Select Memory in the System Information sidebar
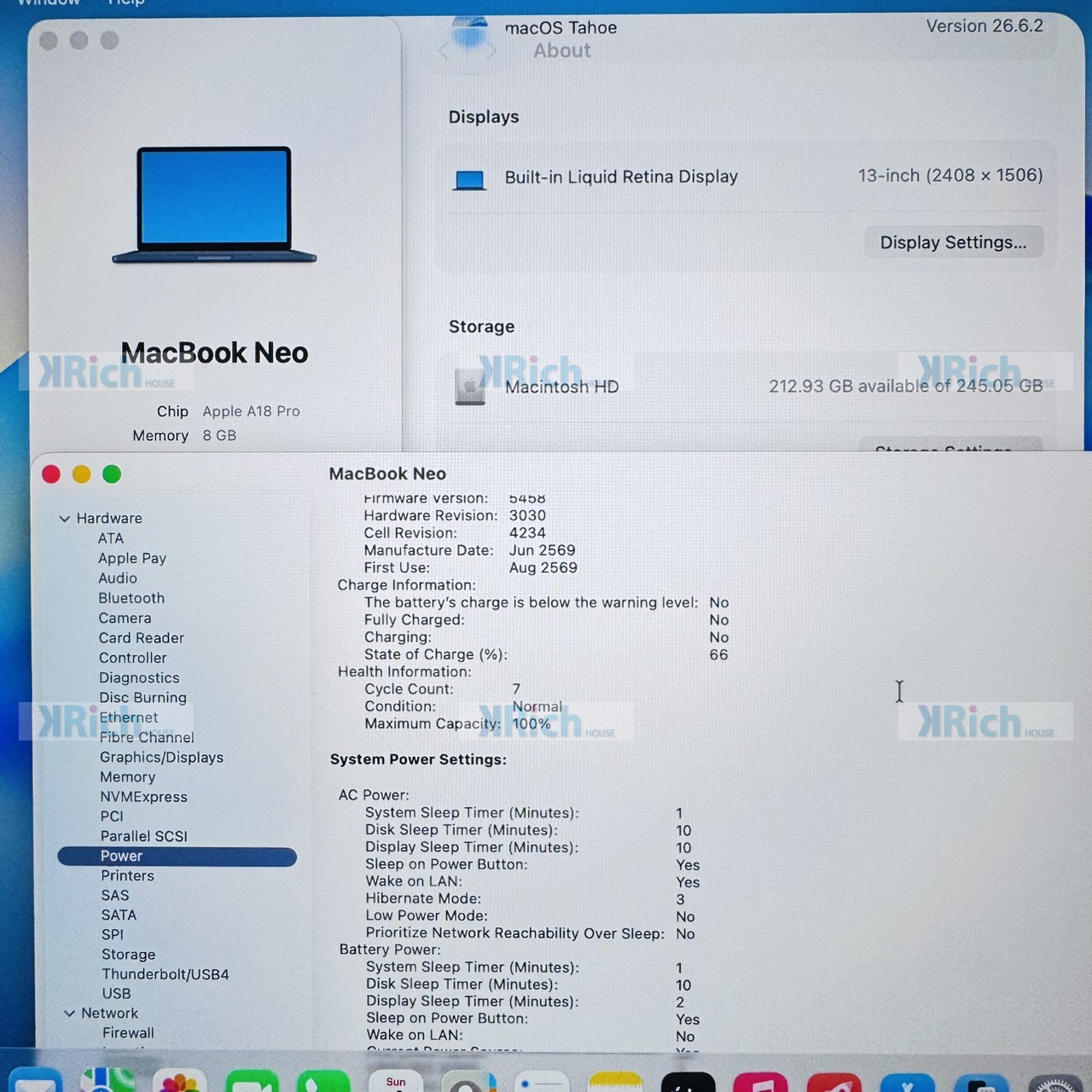The width and height of the screenshot is (1092, 1092). pos(128,776)
